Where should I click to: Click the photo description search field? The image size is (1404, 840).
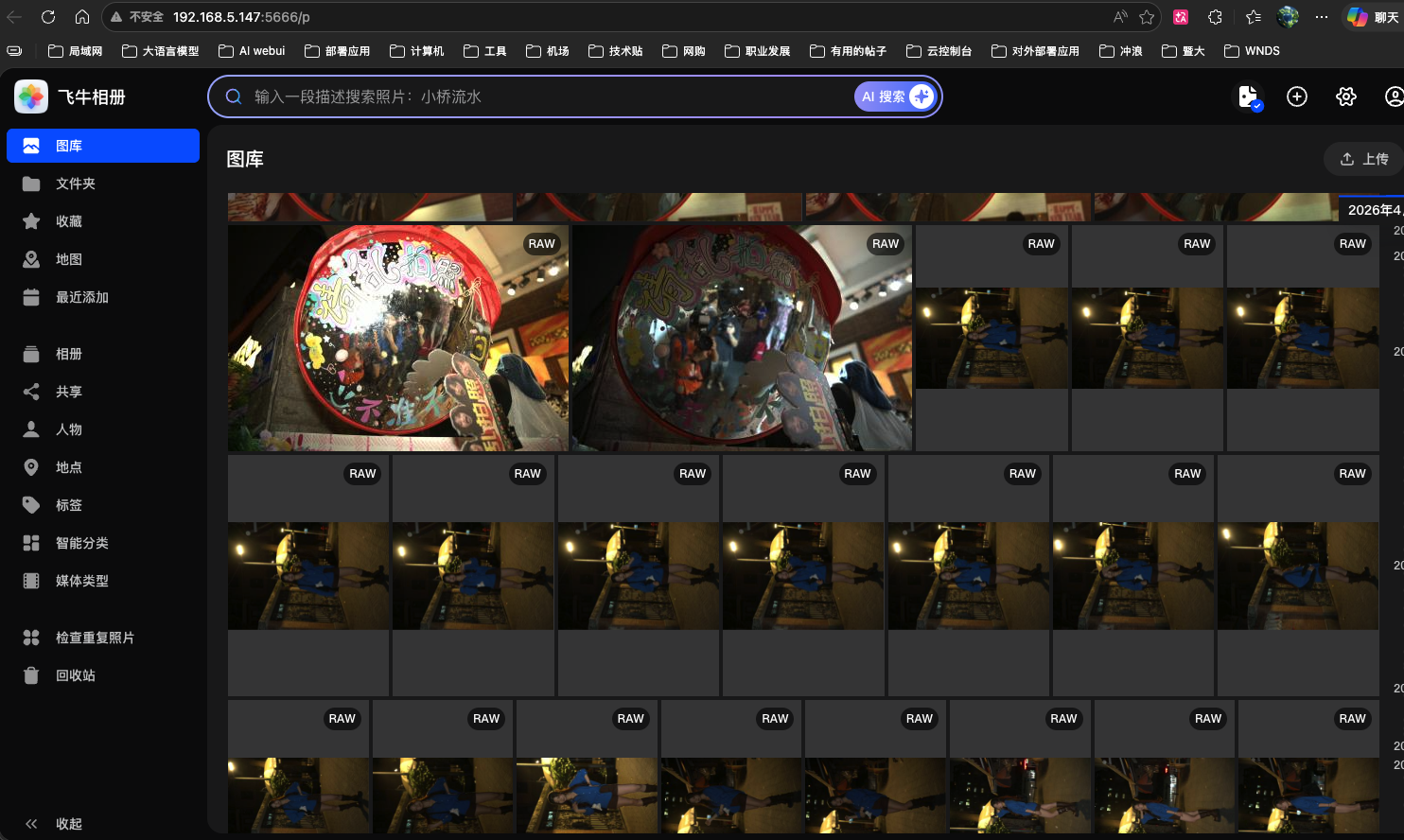[x=549, y=96]
